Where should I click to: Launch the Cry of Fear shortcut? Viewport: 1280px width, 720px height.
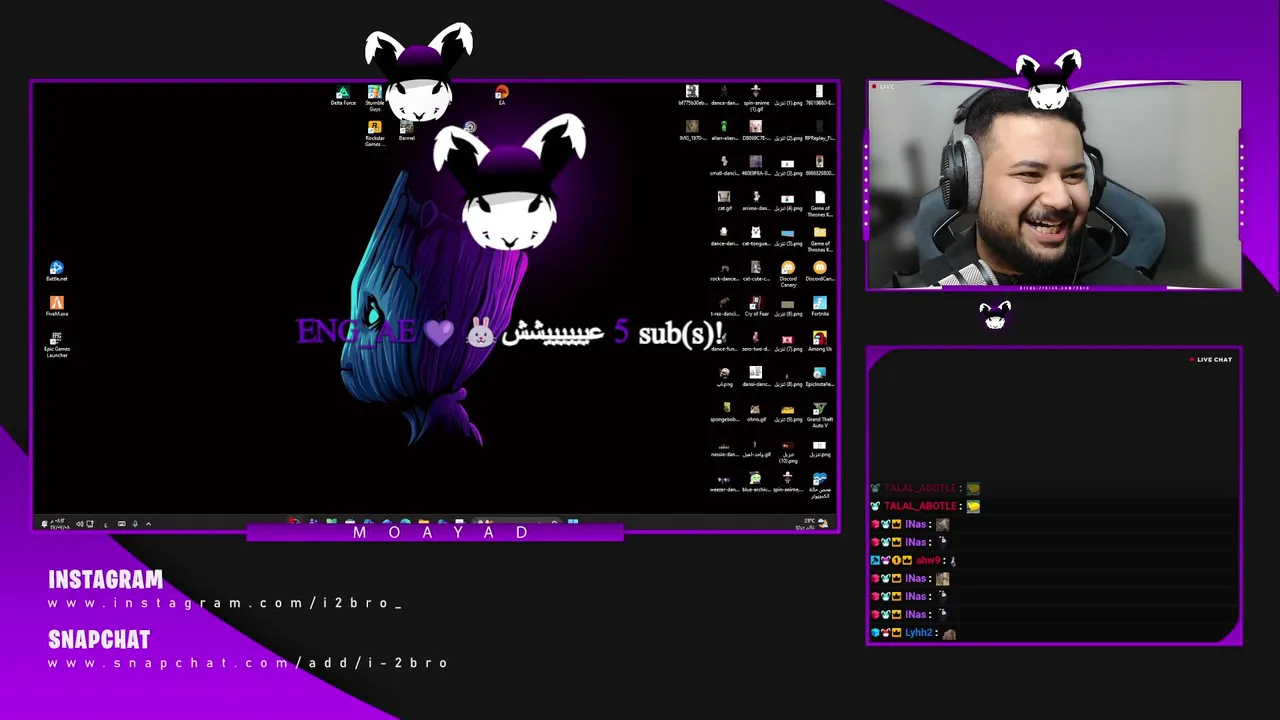[756, 306]
